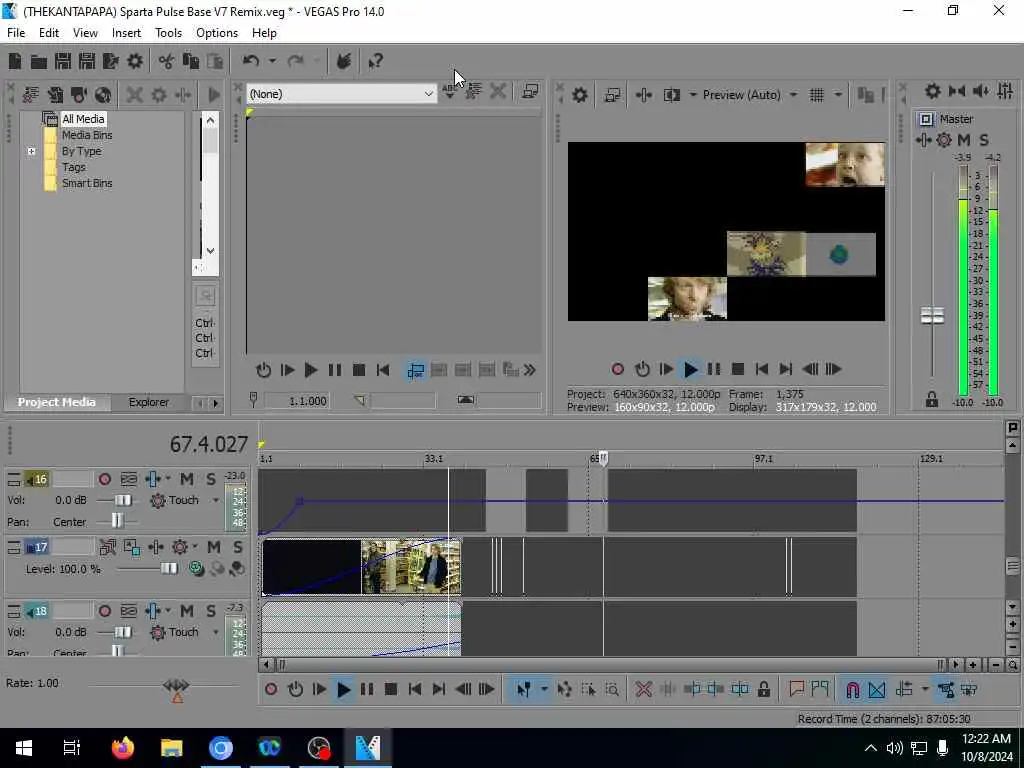The width and height of the screenshot is (1024, 768).
Task: Open Project Properties gear in main toolbar
Action: click(x=135, y=61)
